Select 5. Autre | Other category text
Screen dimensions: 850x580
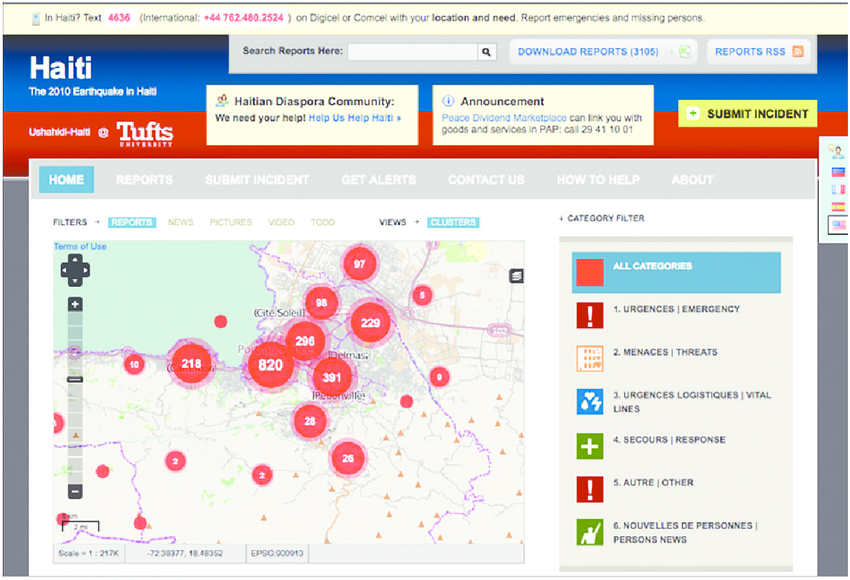(x=653, y=482)
